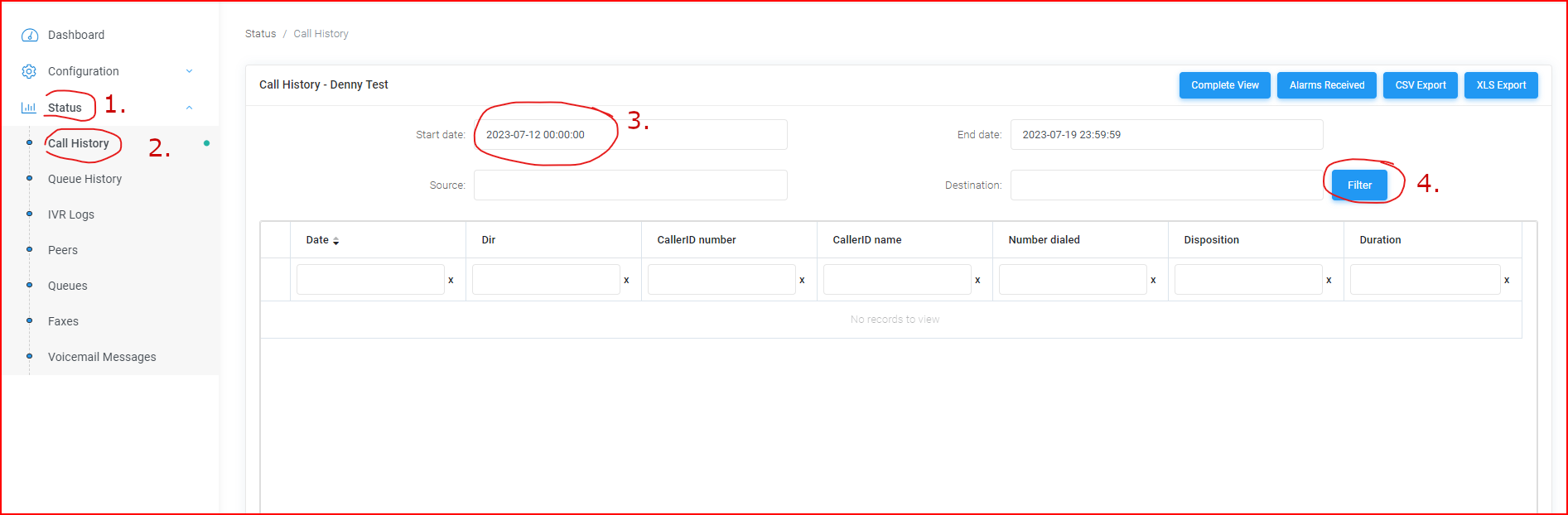Sort by Duration column header
This screenshot has width=1568, height=515.
pos(1381,240)
